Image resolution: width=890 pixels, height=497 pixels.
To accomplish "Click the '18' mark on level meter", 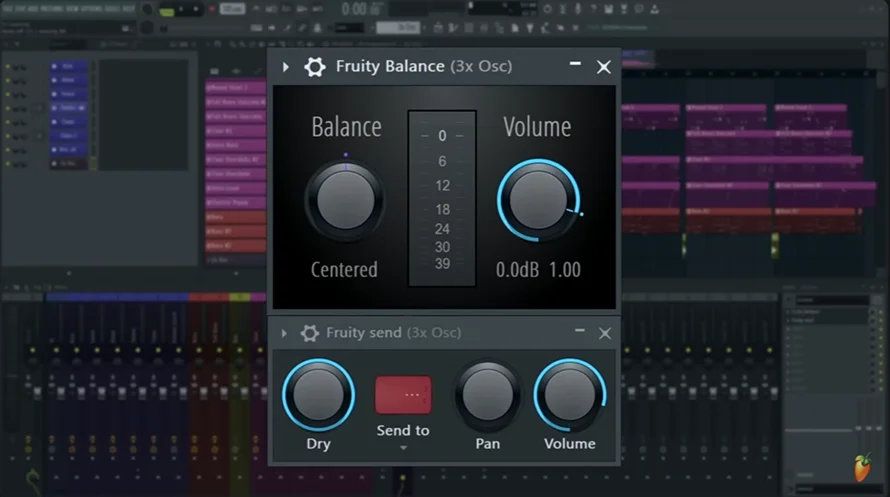I will [443, 209].
